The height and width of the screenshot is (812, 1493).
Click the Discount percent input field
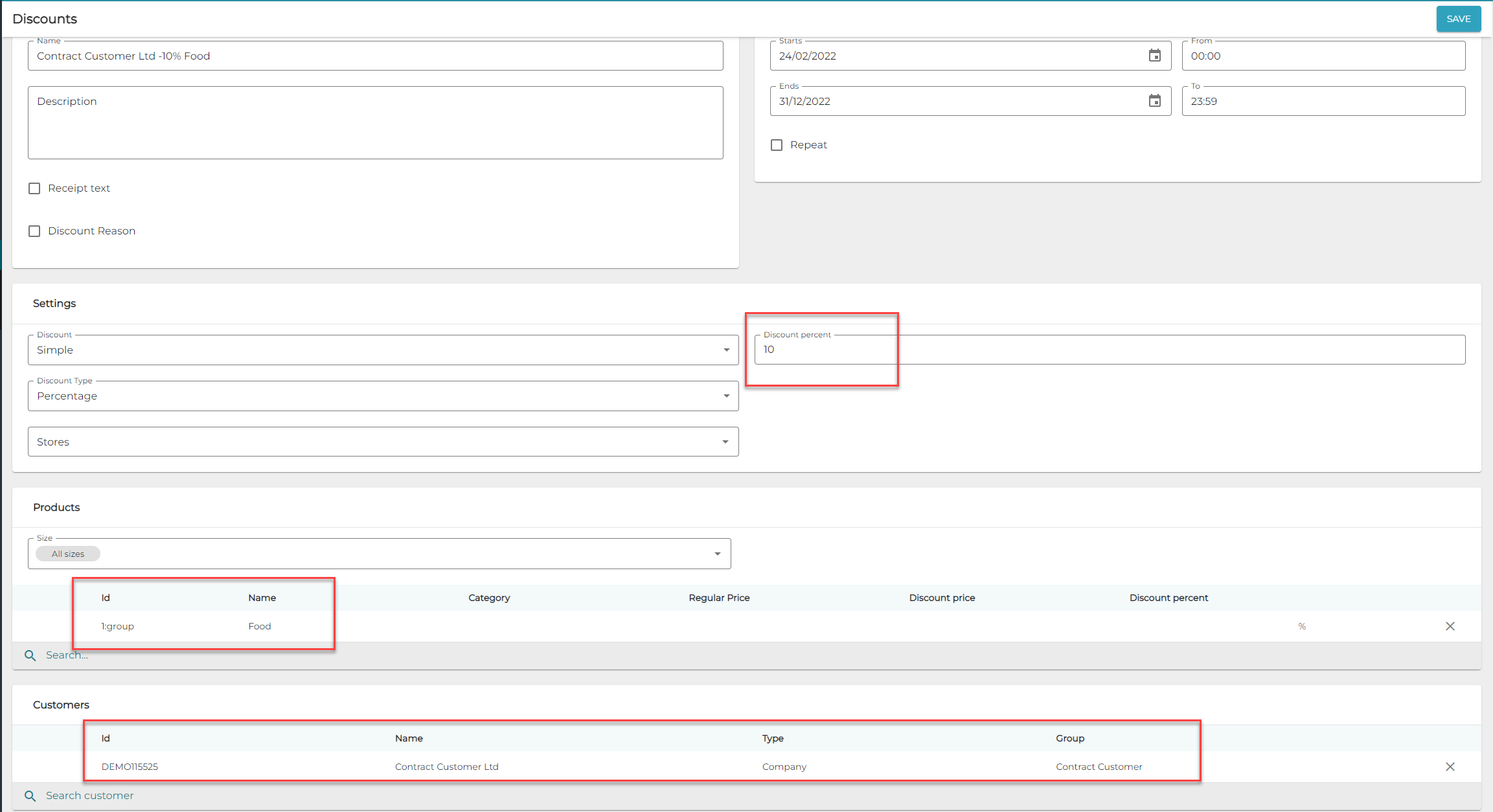click(x=1109, y=350)
